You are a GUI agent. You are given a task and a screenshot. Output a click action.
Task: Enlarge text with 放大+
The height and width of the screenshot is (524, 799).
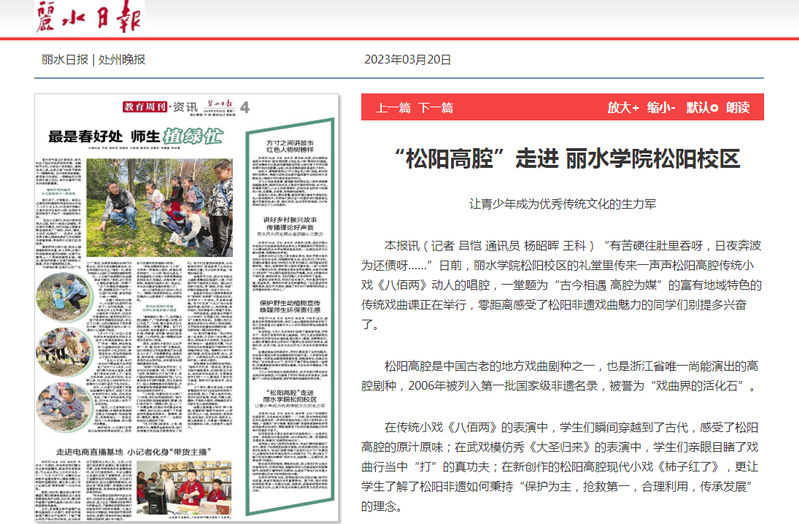click(622, 108)
